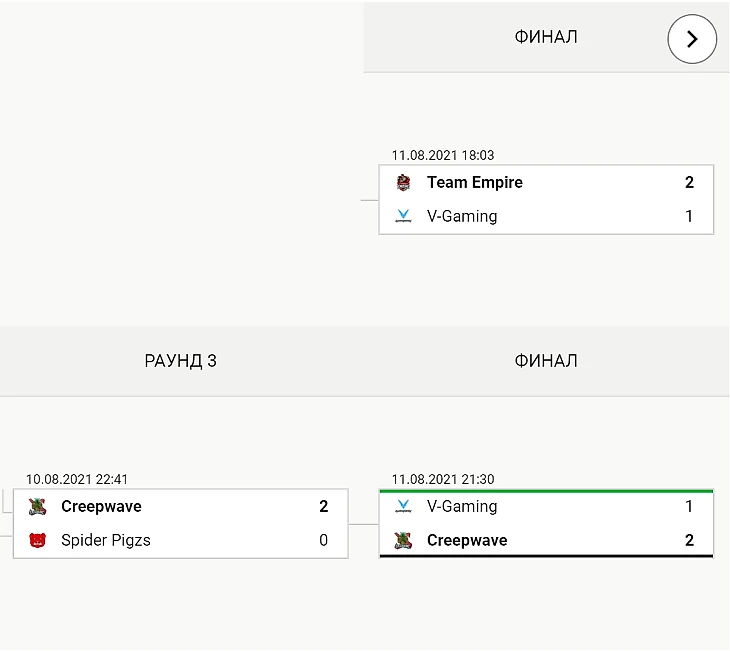Select Creepwave name in Round 3 match
Image resolution: width=730 pixels, height=651 pixels.
click(x=101, y=507)
